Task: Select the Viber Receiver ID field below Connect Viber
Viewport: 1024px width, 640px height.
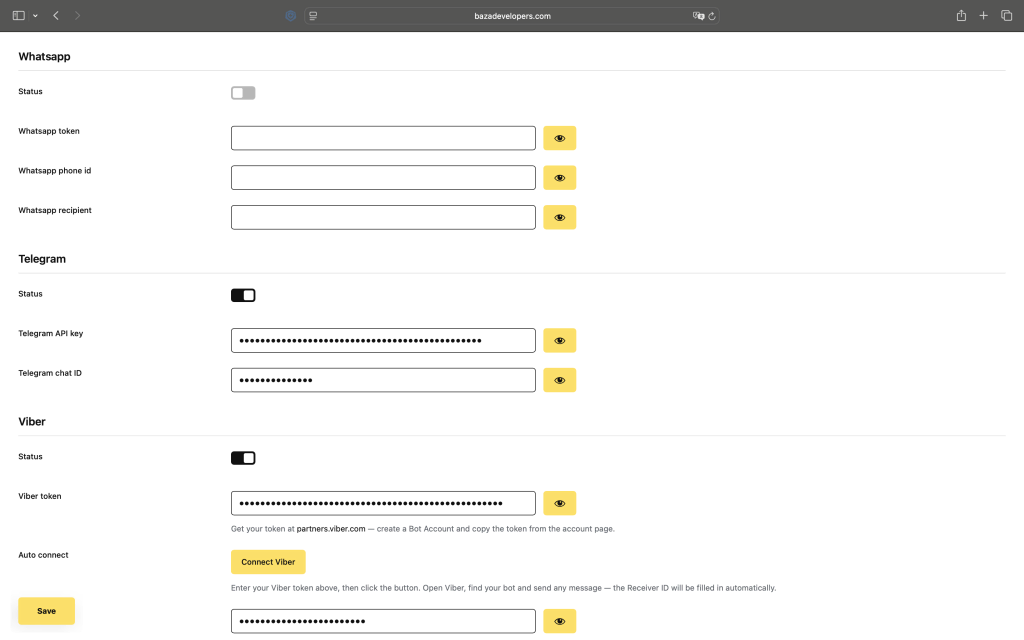Action: point(383,621)
